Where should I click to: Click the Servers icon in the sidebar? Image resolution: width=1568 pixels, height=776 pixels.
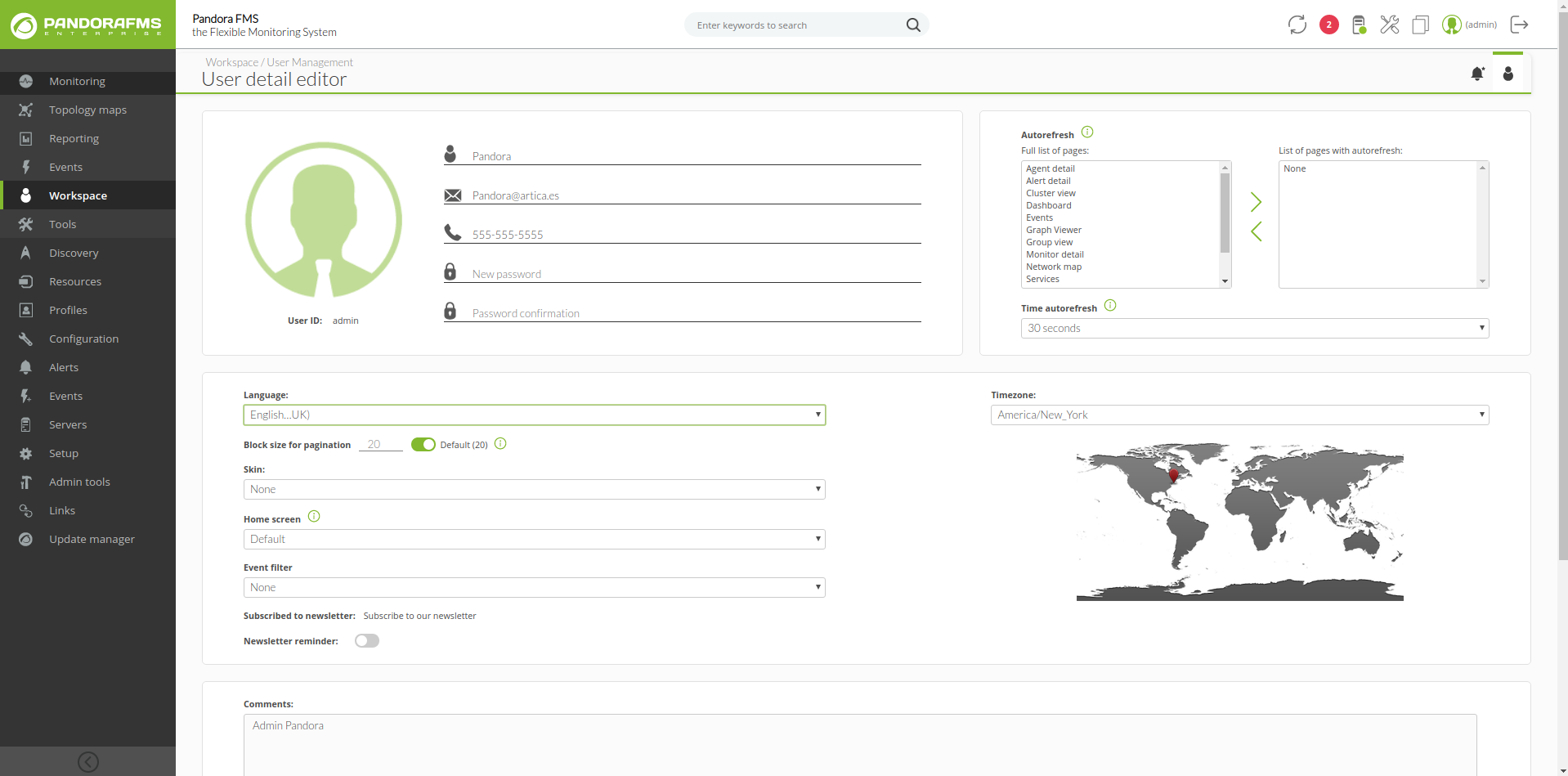[x=26, y=424]
